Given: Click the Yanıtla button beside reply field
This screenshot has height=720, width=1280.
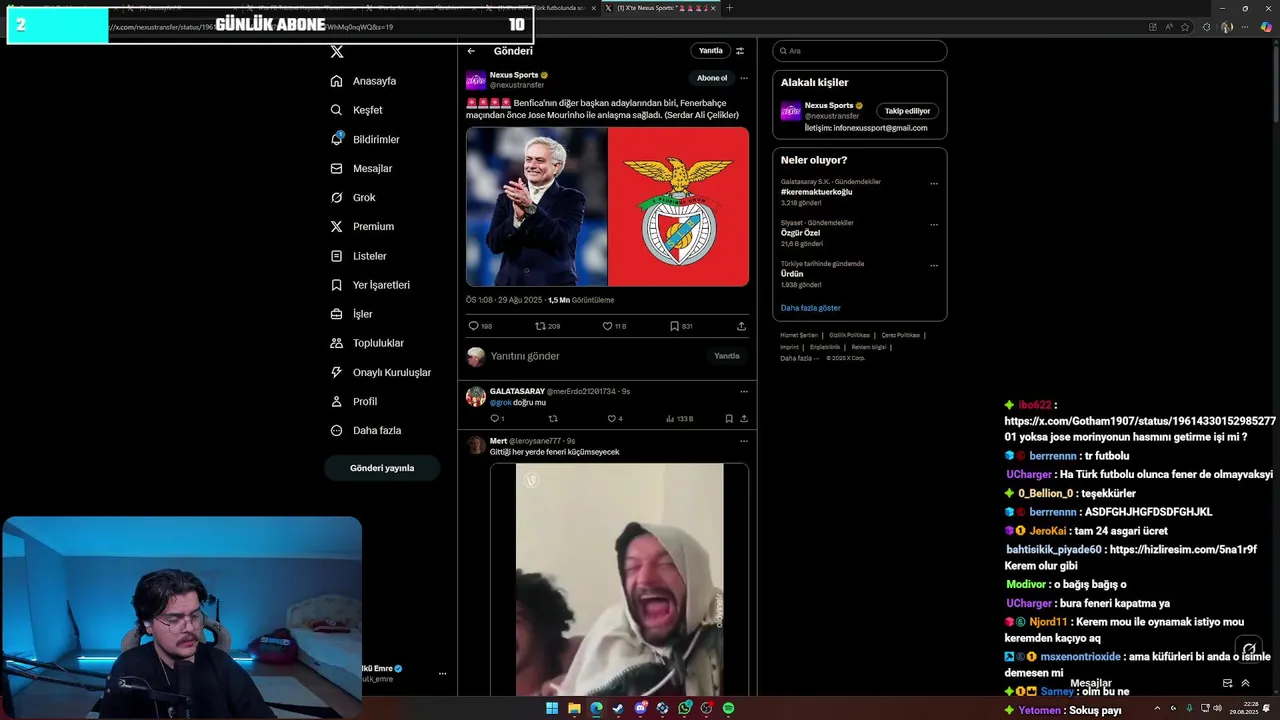Looking at the screenshot, I should pyautogui.click(x=727, y=356).
